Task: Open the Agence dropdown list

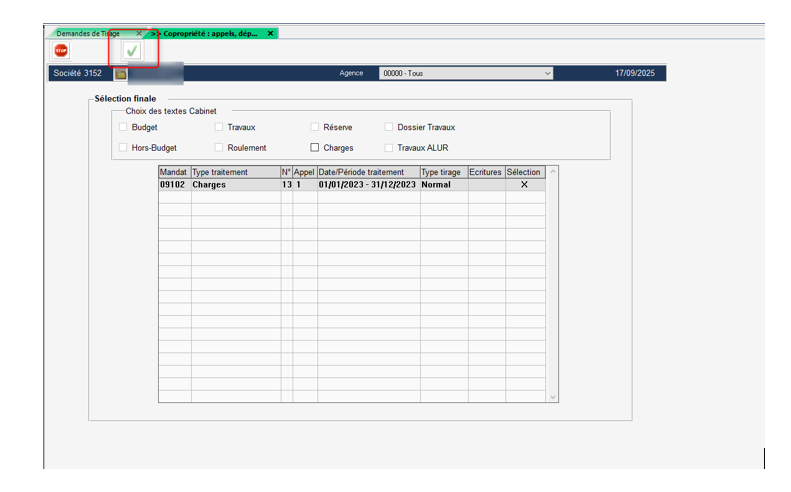Action: click(546, 73)
